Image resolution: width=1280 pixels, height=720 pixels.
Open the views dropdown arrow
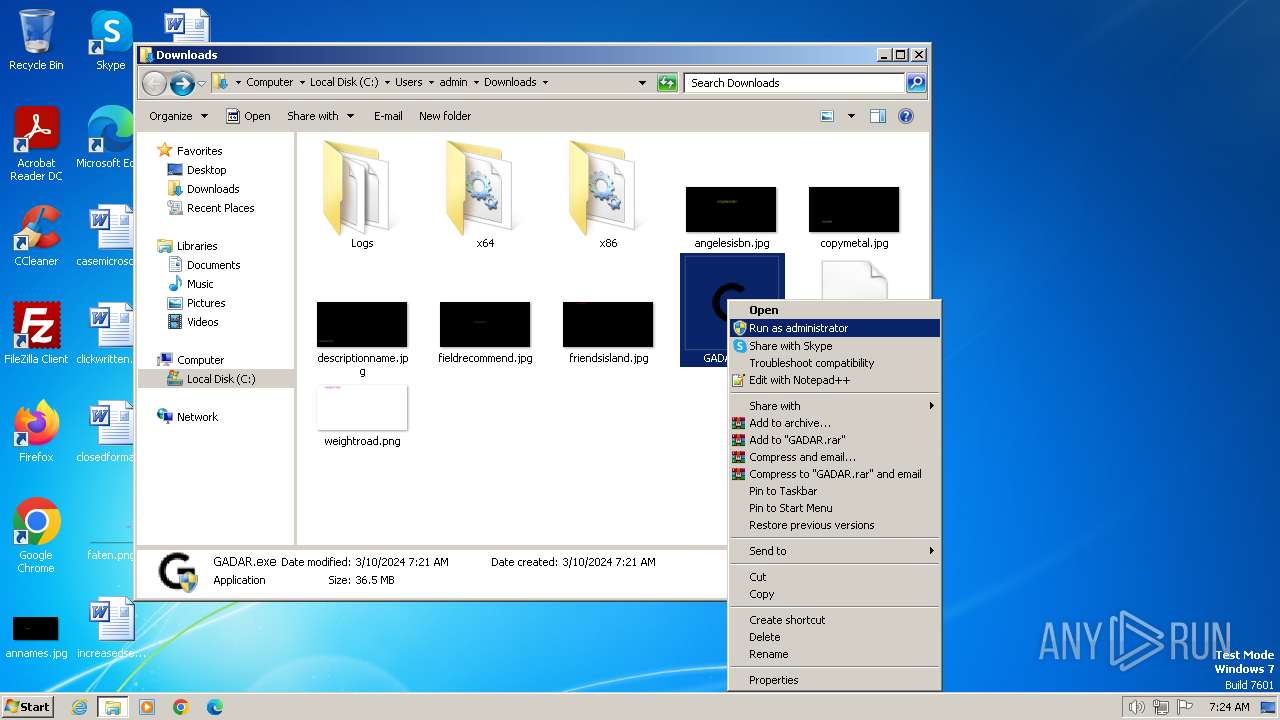(x=851, y=116)
